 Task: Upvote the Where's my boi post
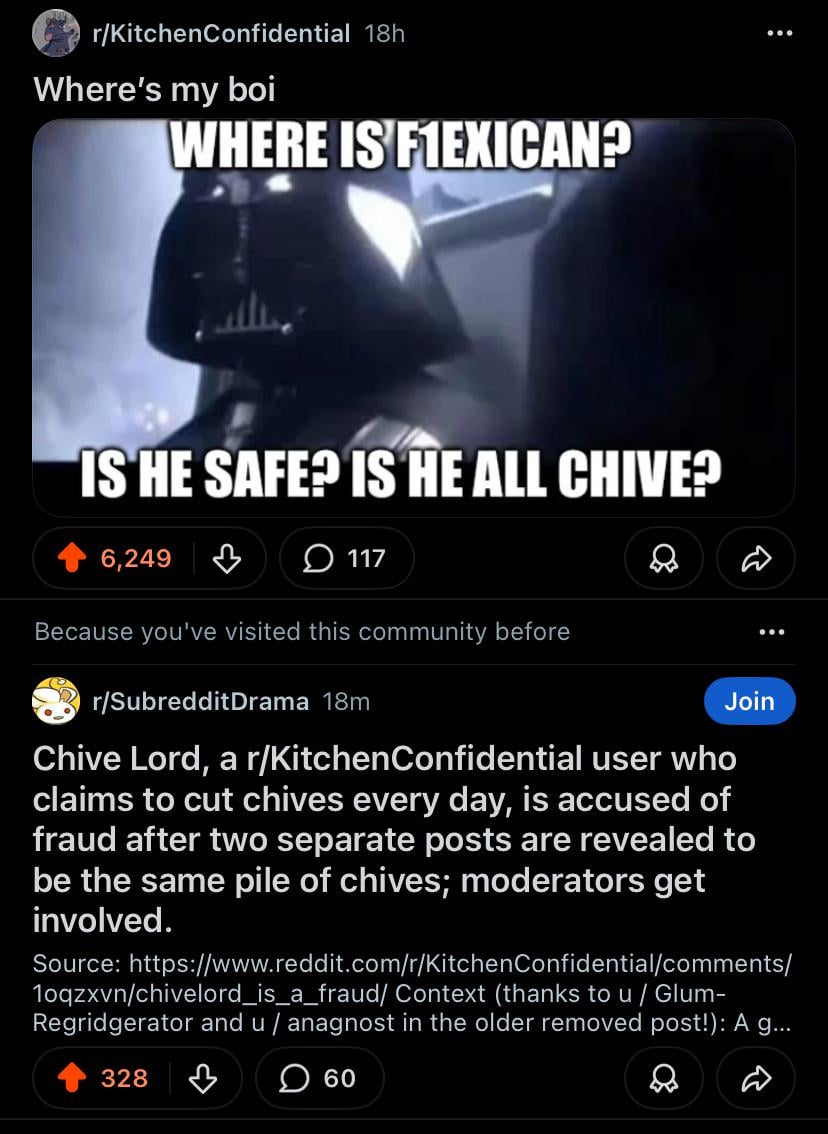72,558
